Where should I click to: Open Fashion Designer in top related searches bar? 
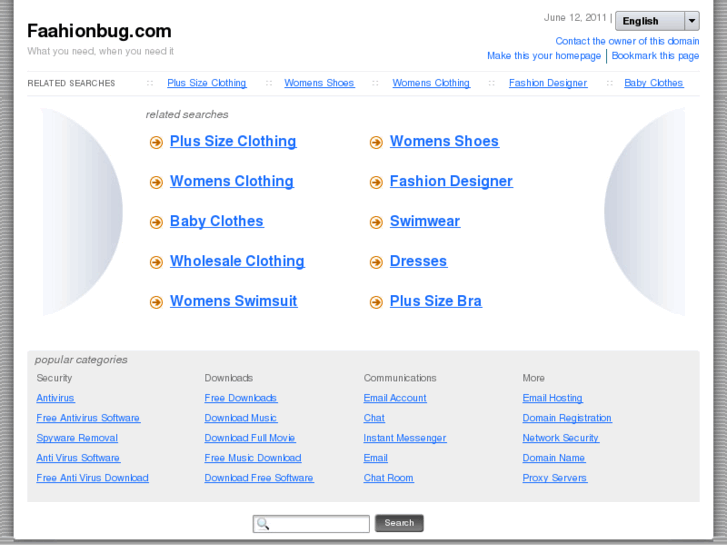click(x=548, y=83)
